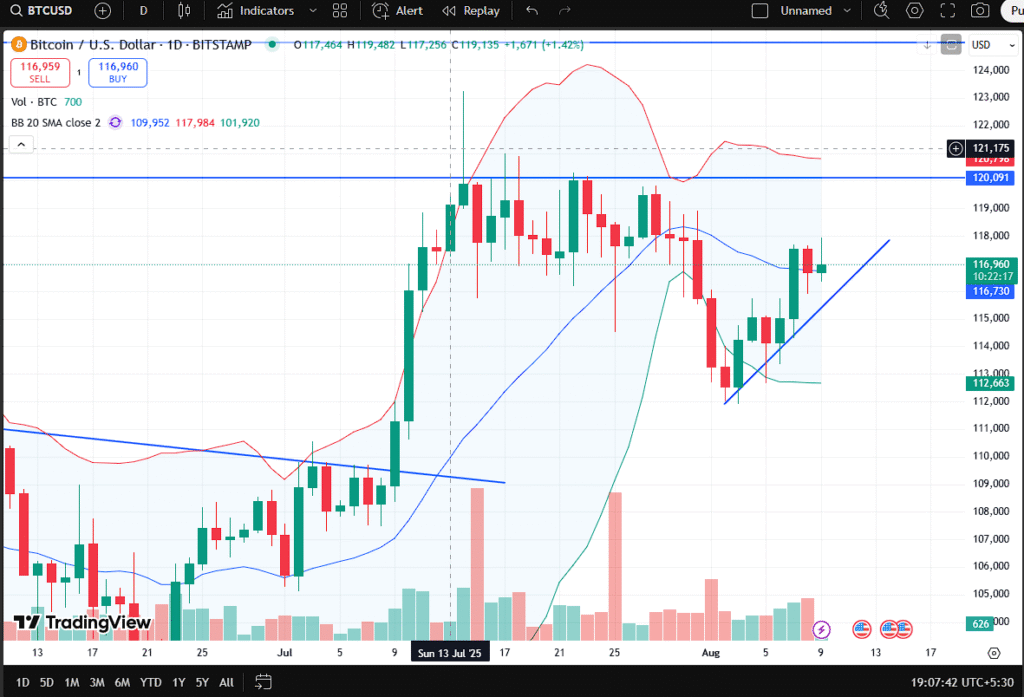This screenshot has width=1024, height=697.
Task: Open the candlestick chart type menu
Action: click(184, 10)
